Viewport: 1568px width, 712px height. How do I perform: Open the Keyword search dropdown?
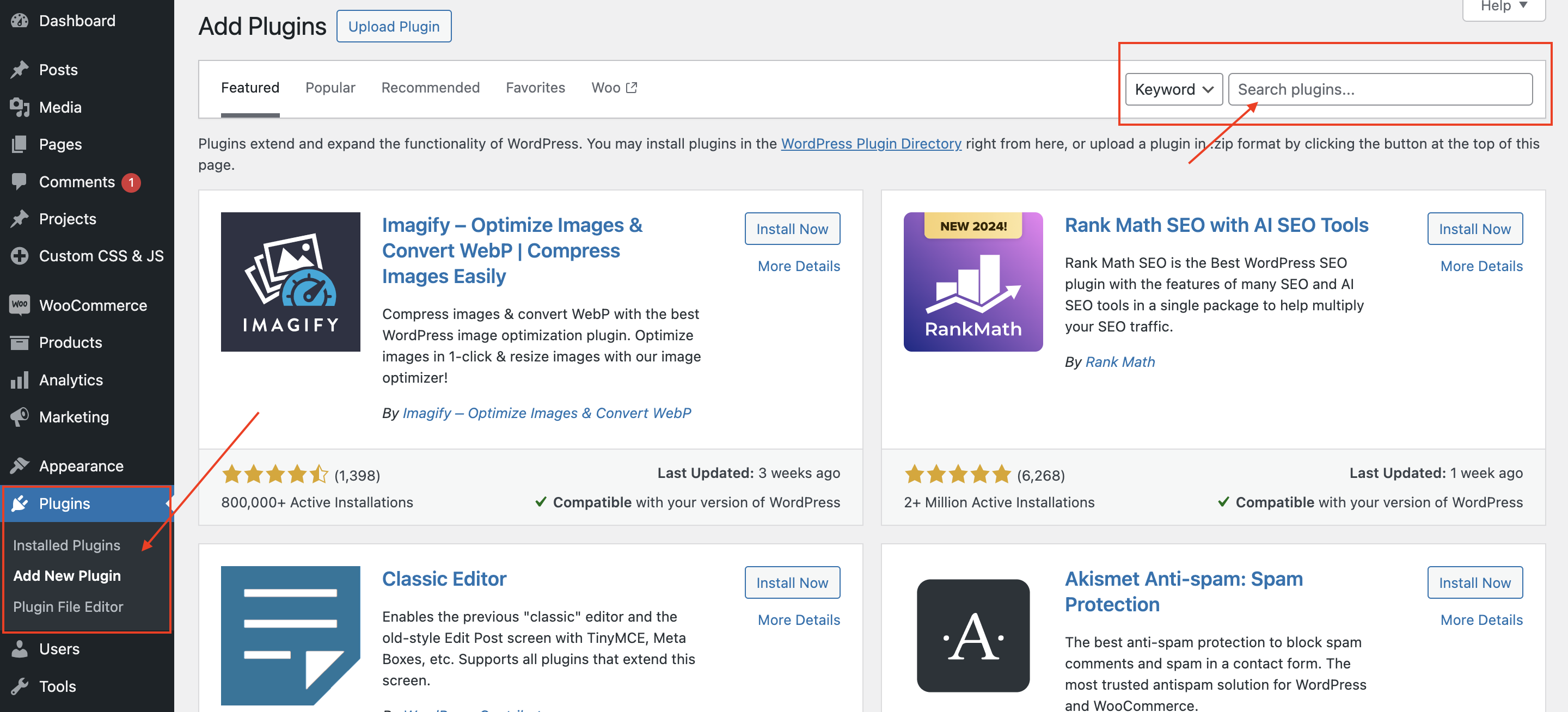[x=1174, y=89]
